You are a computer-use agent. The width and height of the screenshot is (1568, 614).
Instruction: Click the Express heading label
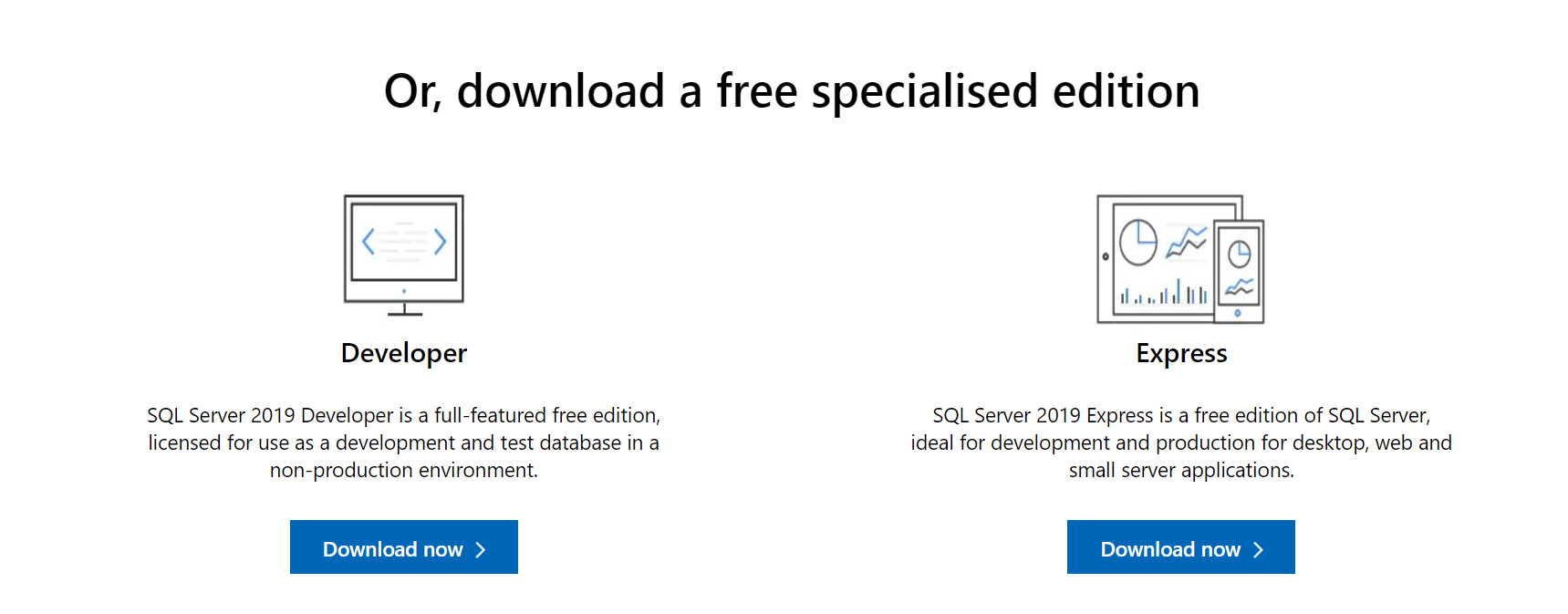(1180, 353)
